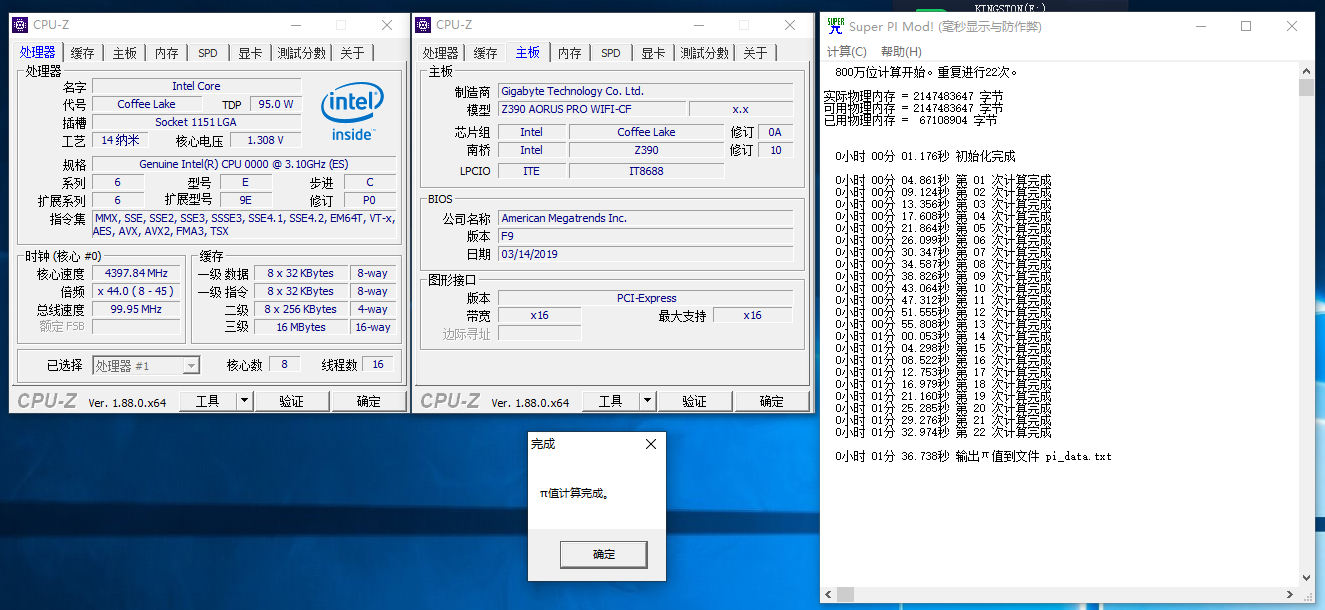Click the LPCIO chip value IT8688
Viewport: 1325px width, 610px height.
pyautogui.click(x=646, y=171)
